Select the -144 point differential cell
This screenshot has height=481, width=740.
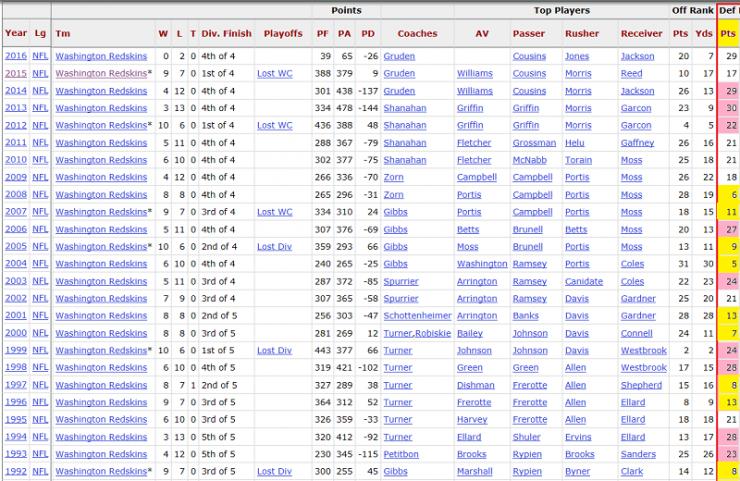[368, 108]
